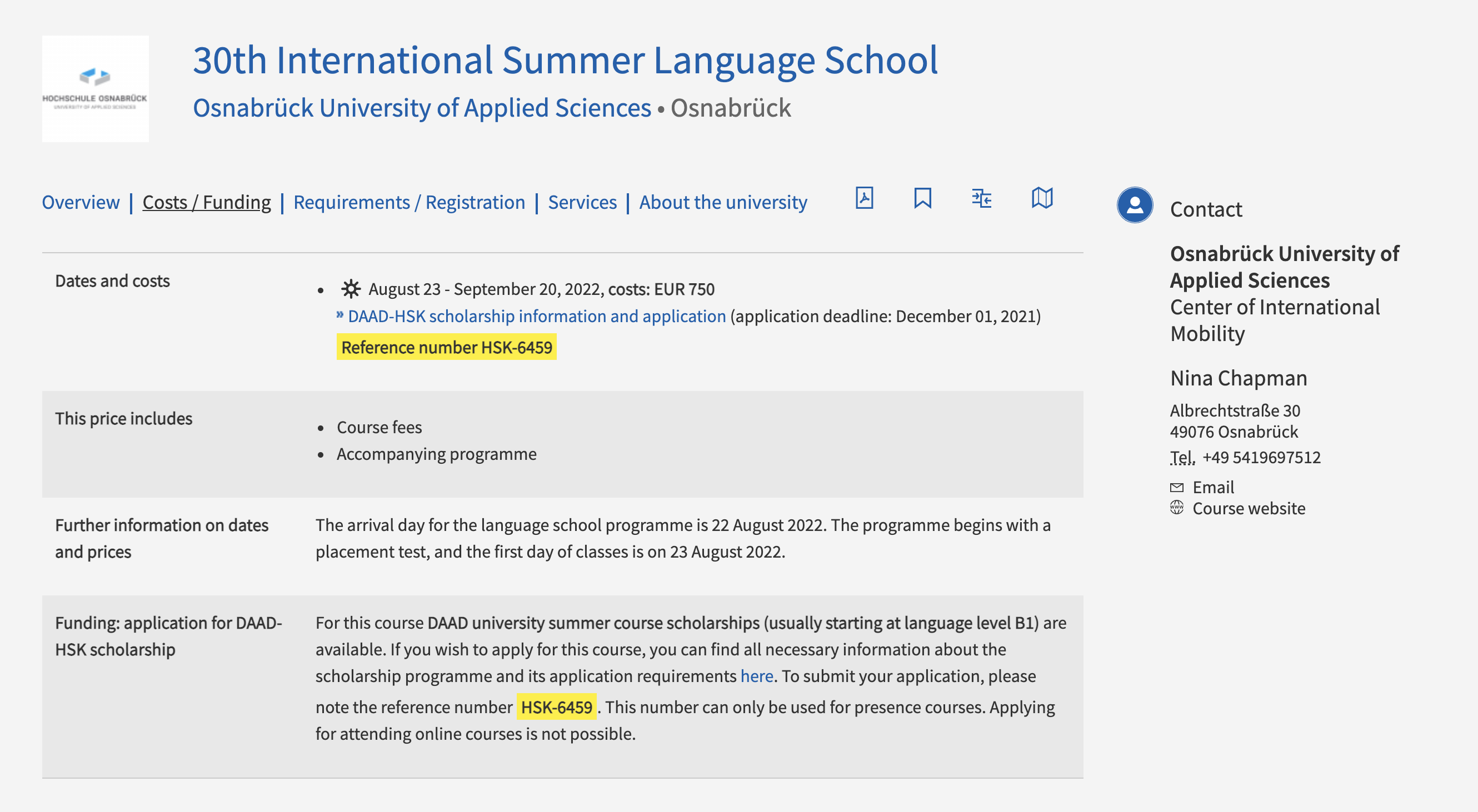Click the email envelope icon
Screen dimensions: 1478x812
(x=1177, y=488)
